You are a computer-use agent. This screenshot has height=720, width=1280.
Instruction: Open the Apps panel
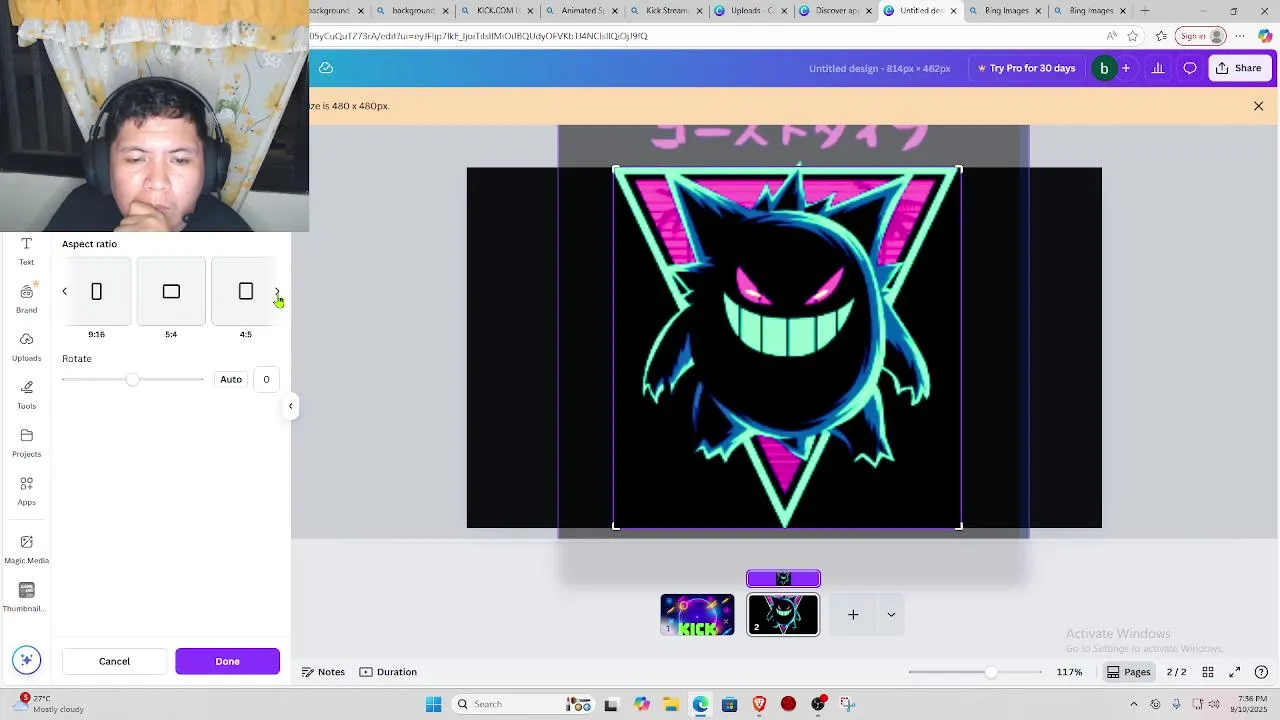click(x=26, y=491)
